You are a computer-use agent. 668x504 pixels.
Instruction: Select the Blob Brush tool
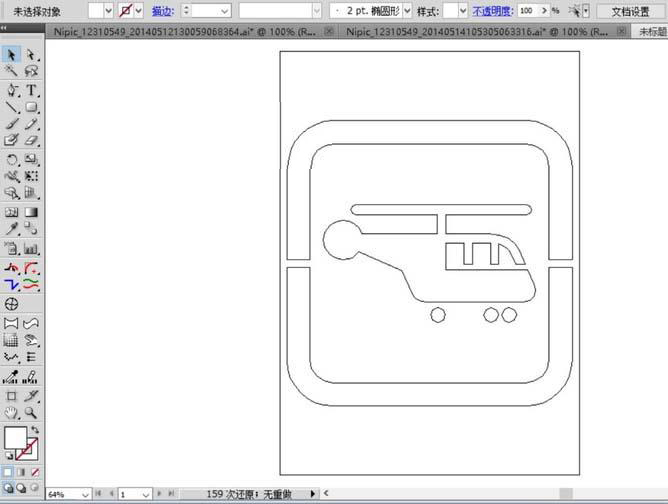click(12, 140)
